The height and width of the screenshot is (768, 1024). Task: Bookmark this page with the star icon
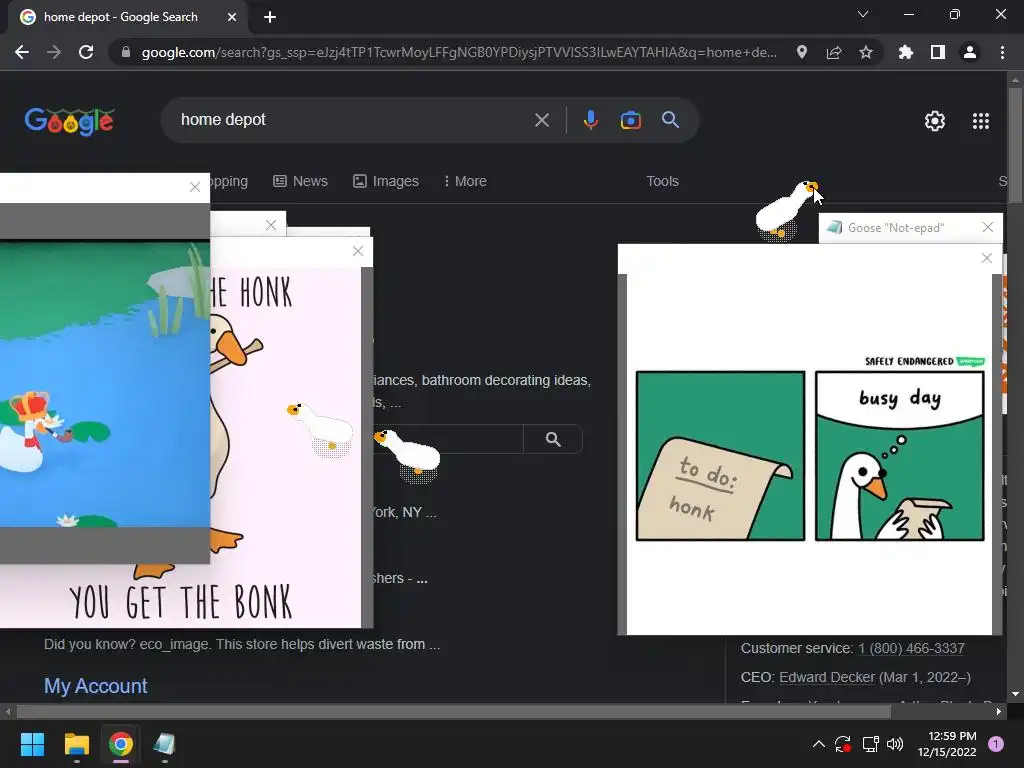[866, 52]
